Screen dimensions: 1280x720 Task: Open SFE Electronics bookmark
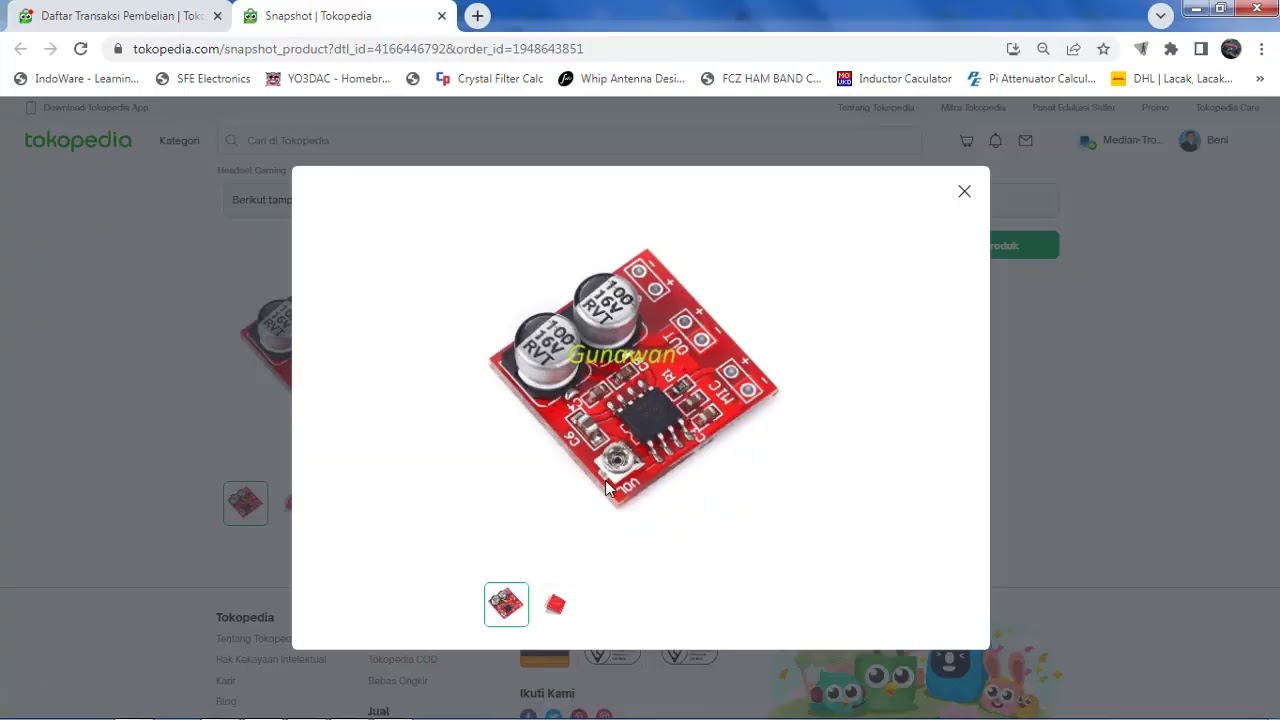click(x=203, y=79)
